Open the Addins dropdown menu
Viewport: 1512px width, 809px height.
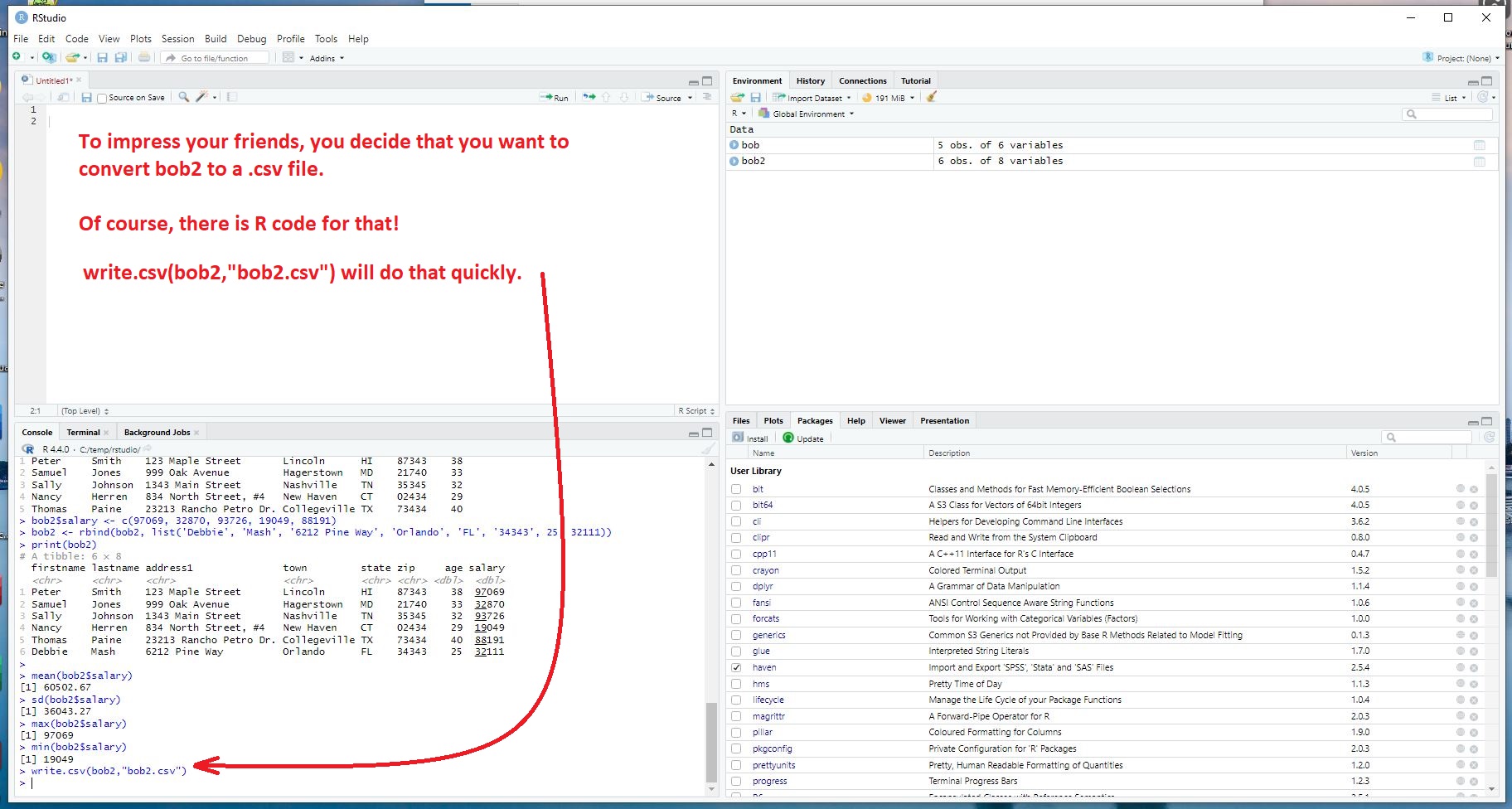326,59
